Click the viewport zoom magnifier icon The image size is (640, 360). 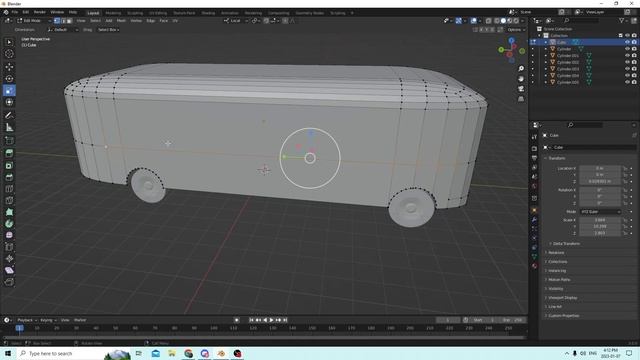521,69
